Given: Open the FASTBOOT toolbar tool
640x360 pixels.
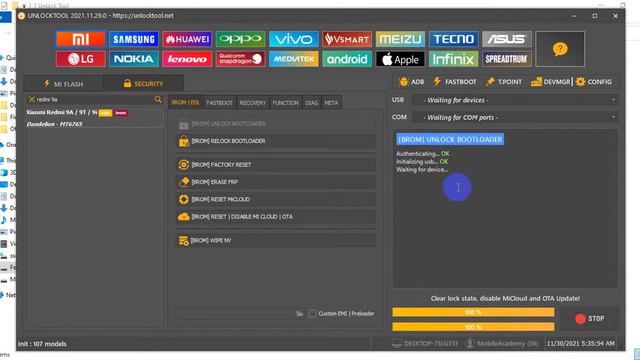Looking at the screenshot, I should 455,82.
